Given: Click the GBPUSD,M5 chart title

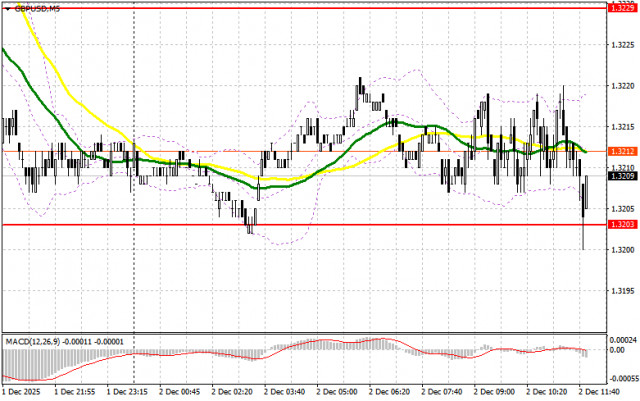Looking at the screenshot, I should [37, 9].
